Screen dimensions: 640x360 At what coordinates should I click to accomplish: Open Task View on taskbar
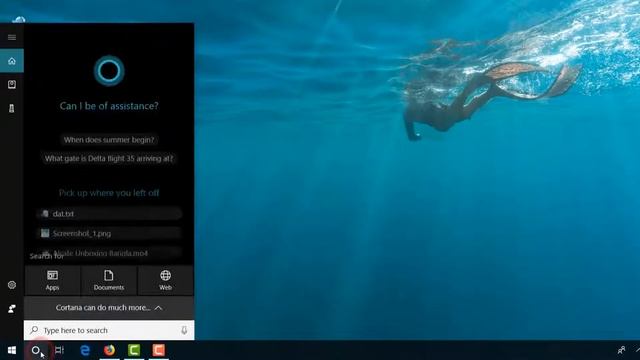pos(60,350)
